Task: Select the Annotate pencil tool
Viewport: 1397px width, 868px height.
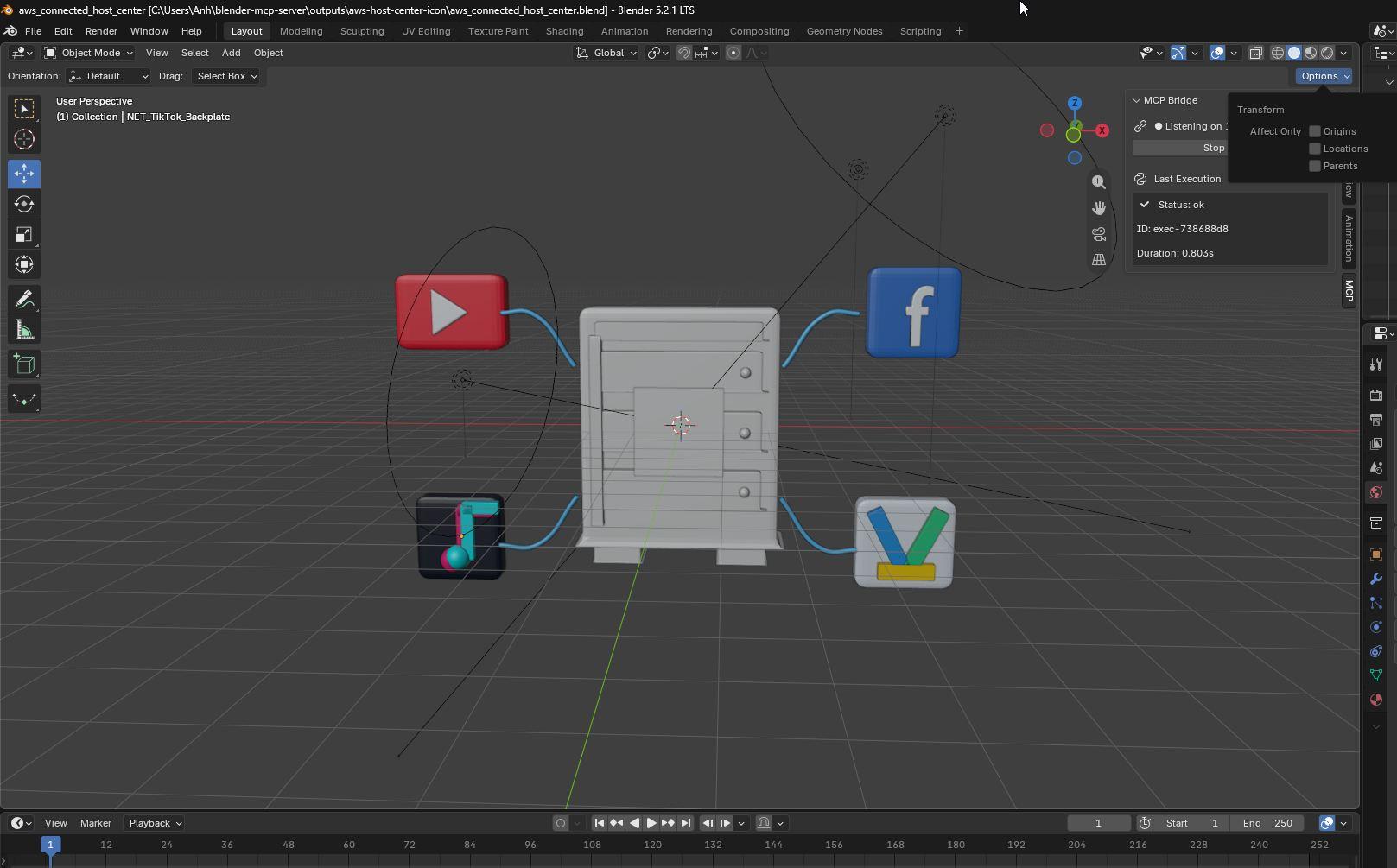Action: click(24, 299)
